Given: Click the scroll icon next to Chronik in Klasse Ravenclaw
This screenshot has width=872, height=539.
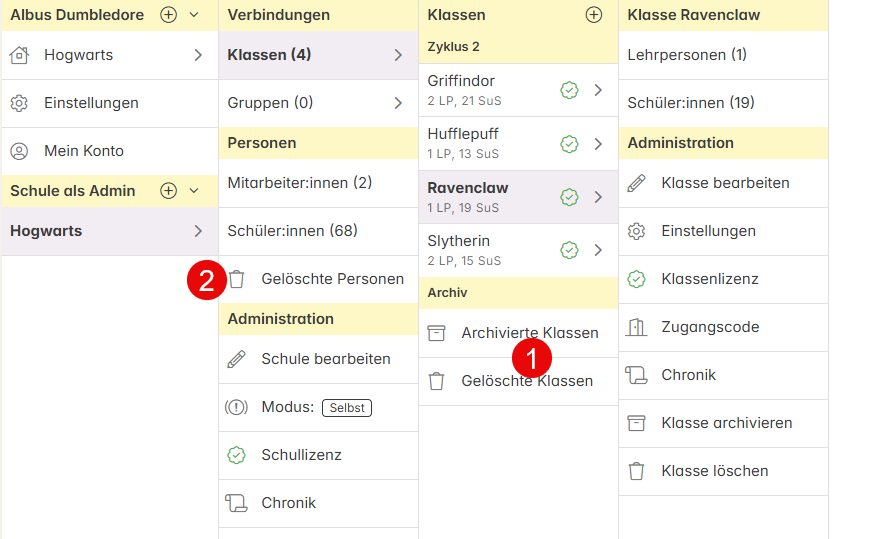Looking at the screenshot, I should pos(636,375).
